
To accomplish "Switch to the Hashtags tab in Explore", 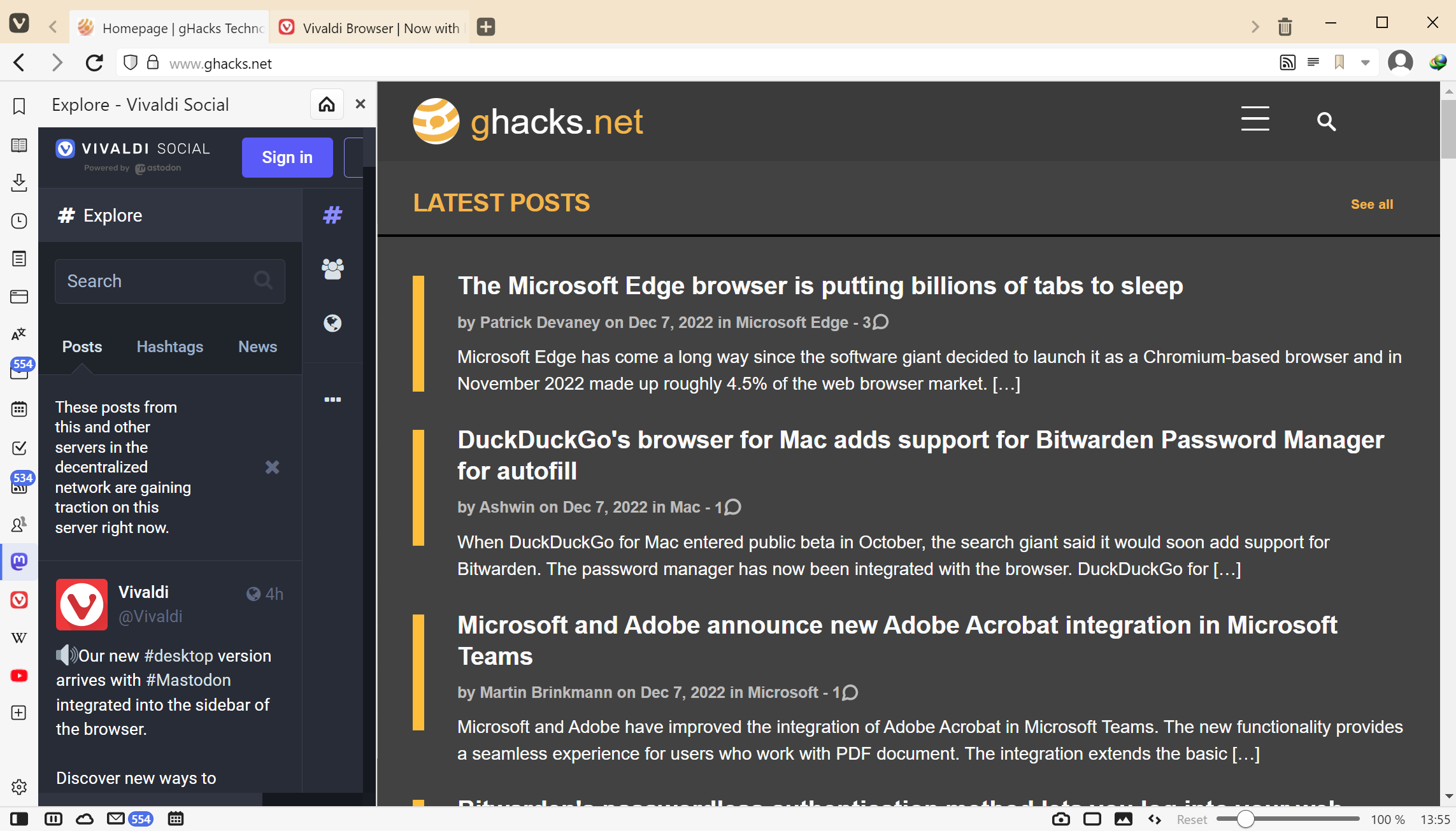I will click(169, 346).
